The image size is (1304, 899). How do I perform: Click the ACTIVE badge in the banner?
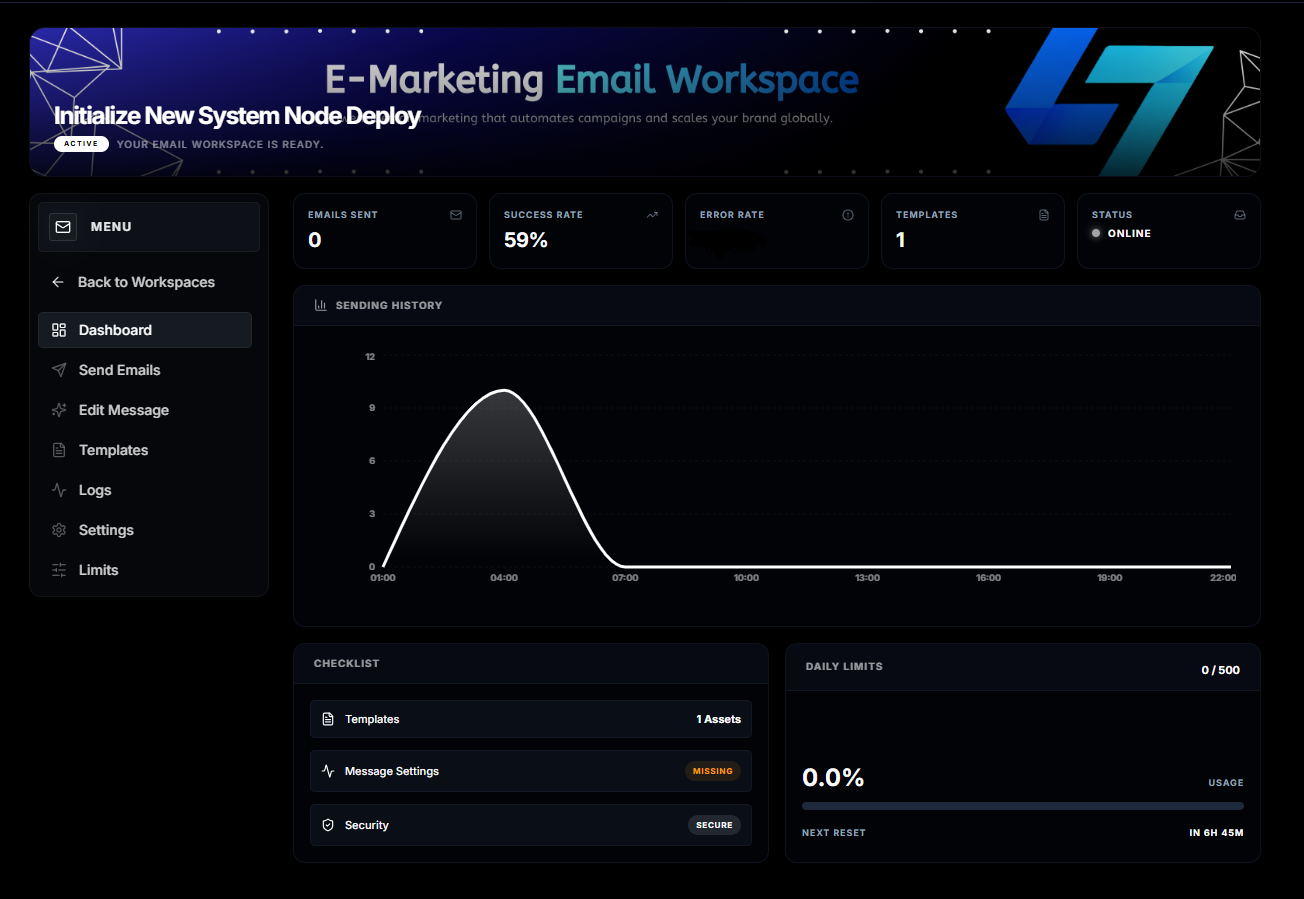81,143
